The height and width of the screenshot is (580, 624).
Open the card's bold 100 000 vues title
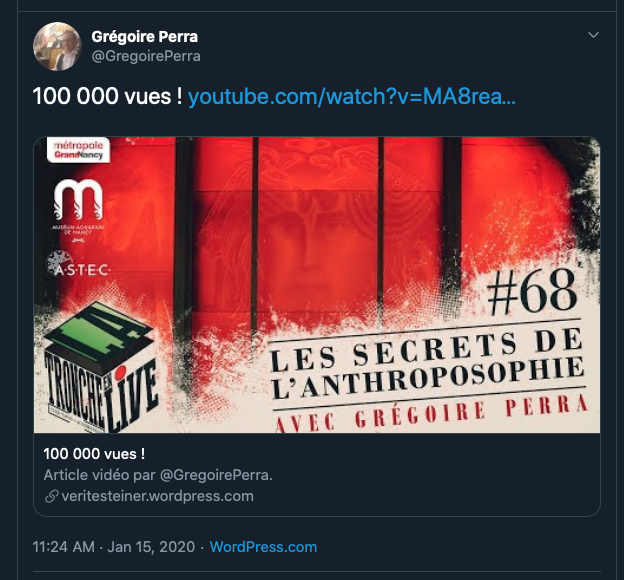pyautogui.click(x=94, y=454)
